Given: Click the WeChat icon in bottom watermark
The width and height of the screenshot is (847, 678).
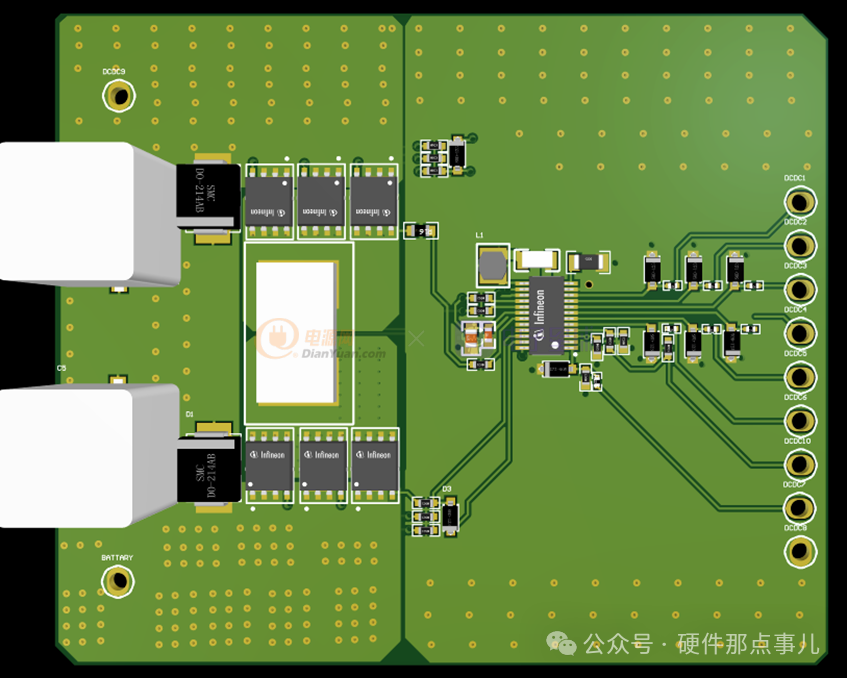Looking at the screenshot, I should coord(560,644).
